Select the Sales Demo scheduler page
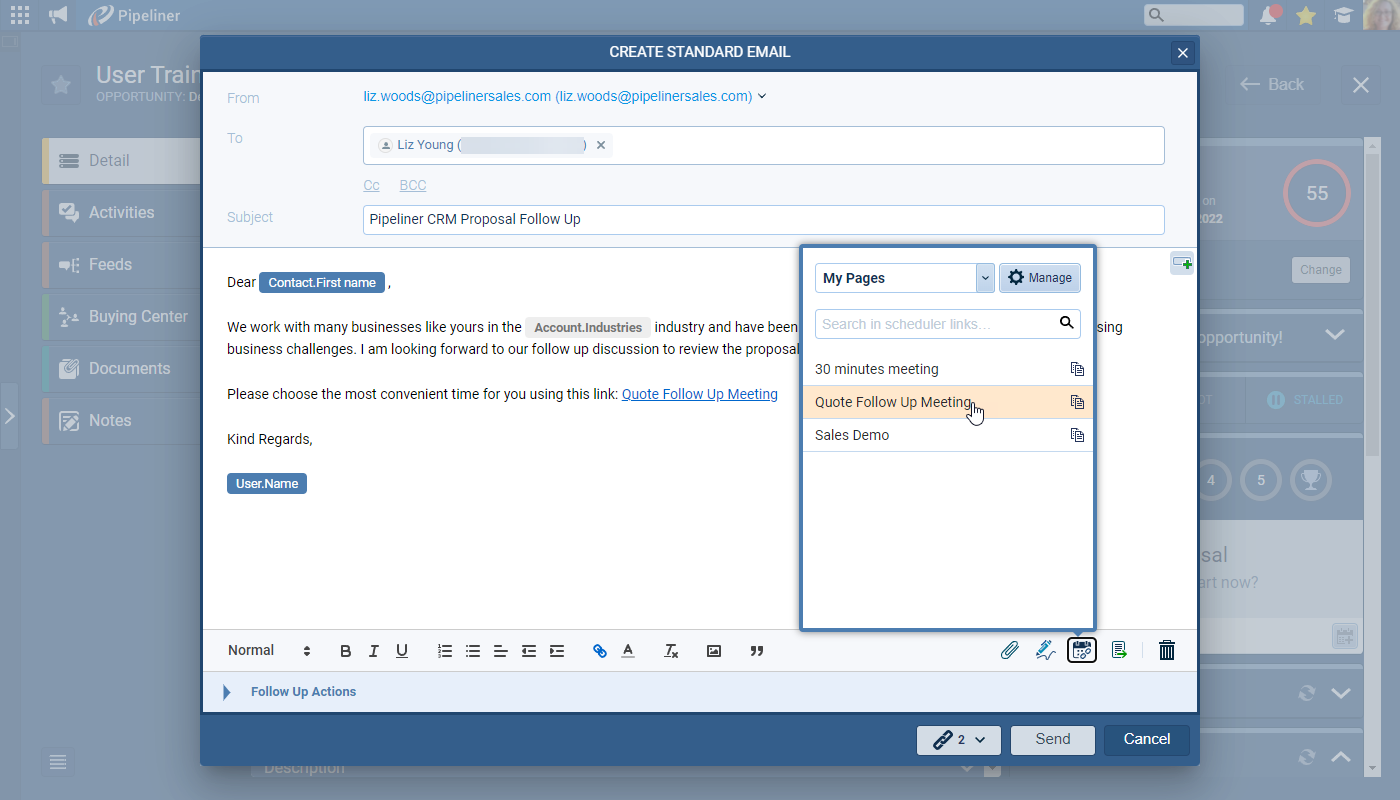The width and height of the screenshot is (1400, 800). pos(852,435)
